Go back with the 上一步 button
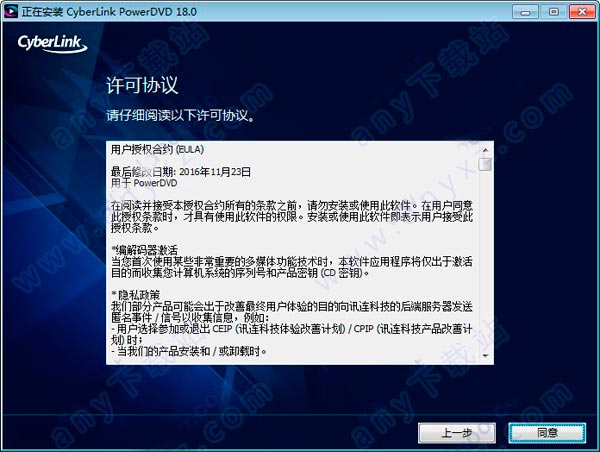Viewport: 600px width, 452px height. (x=457, y=433)
